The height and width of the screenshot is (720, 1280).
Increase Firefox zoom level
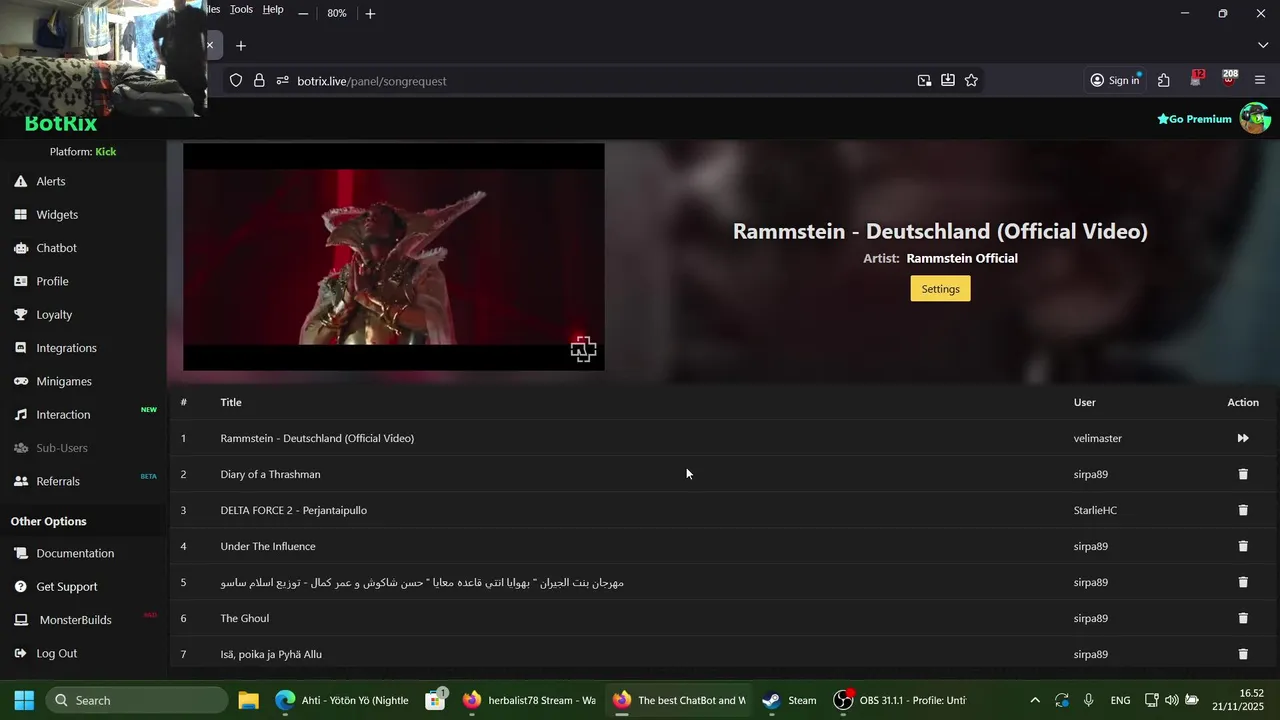(370, 13)
